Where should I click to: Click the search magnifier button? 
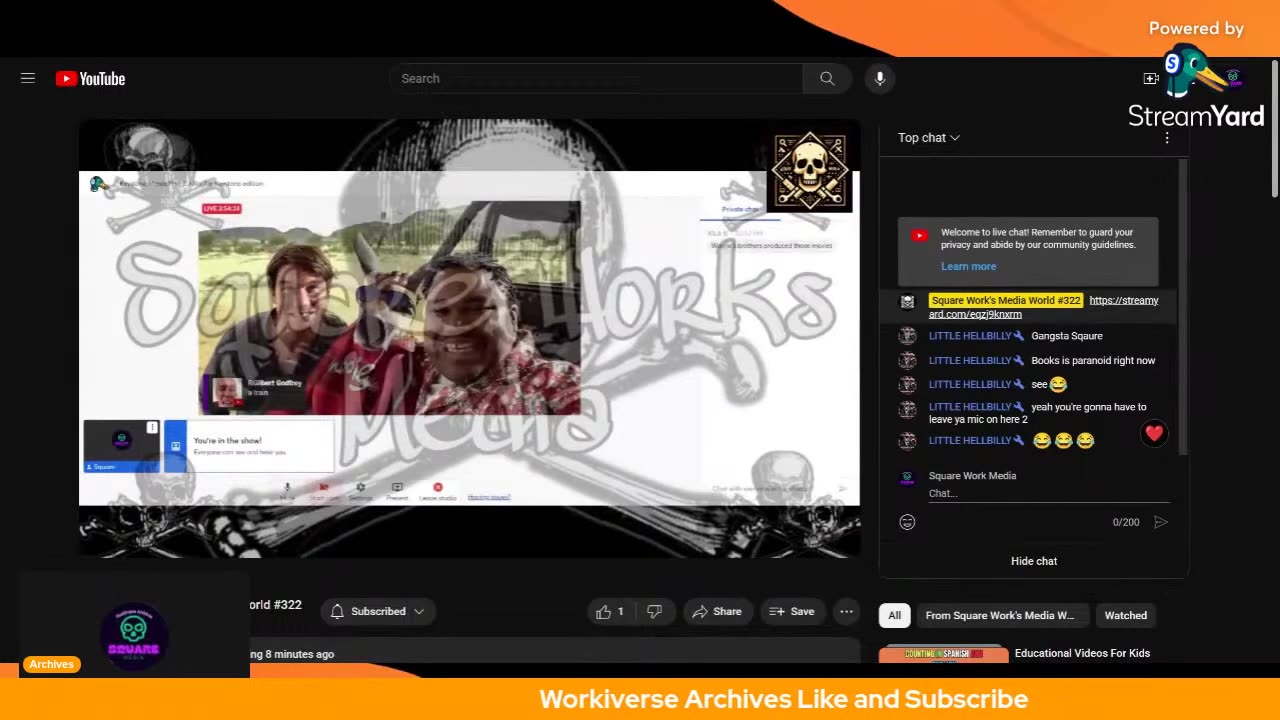point(827,78)
